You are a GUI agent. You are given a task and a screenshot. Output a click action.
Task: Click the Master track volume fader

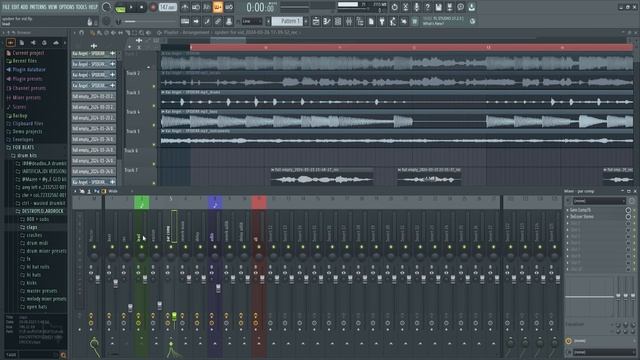coord(98,279)
